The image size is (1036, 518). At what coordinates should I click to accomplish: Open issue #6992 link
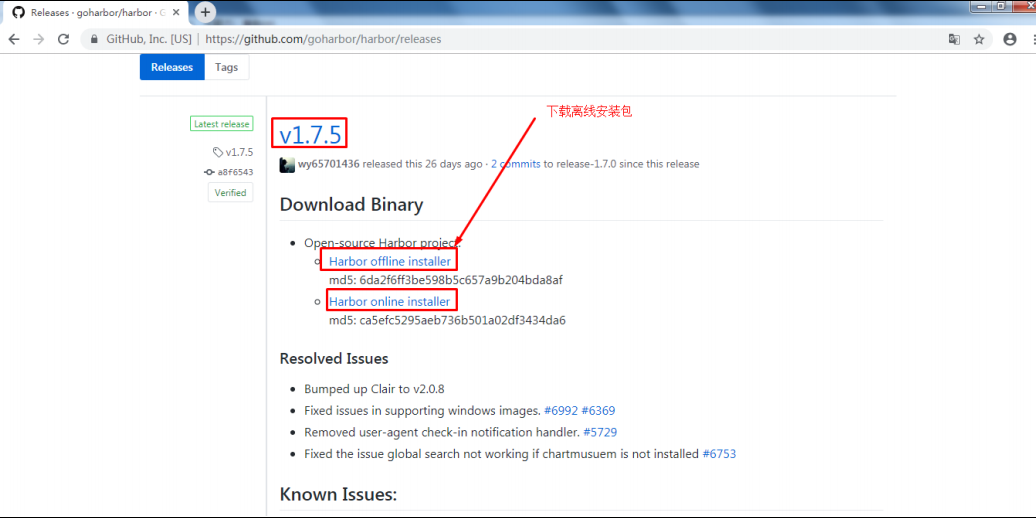coord(561,410)
